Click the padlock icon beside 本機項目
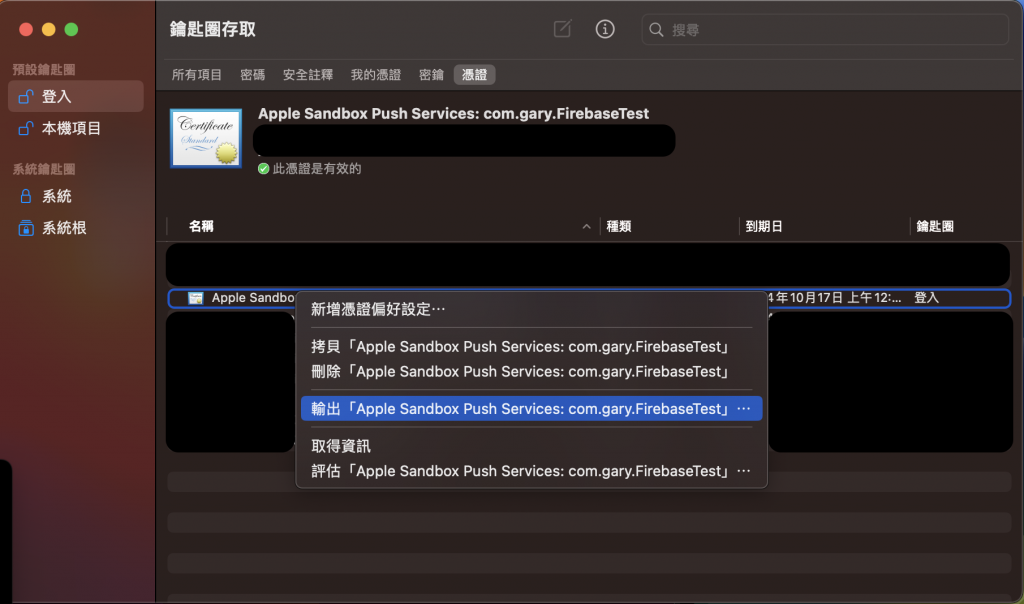The width and height of the screenshot is (1024, 604). coord(26,129)
